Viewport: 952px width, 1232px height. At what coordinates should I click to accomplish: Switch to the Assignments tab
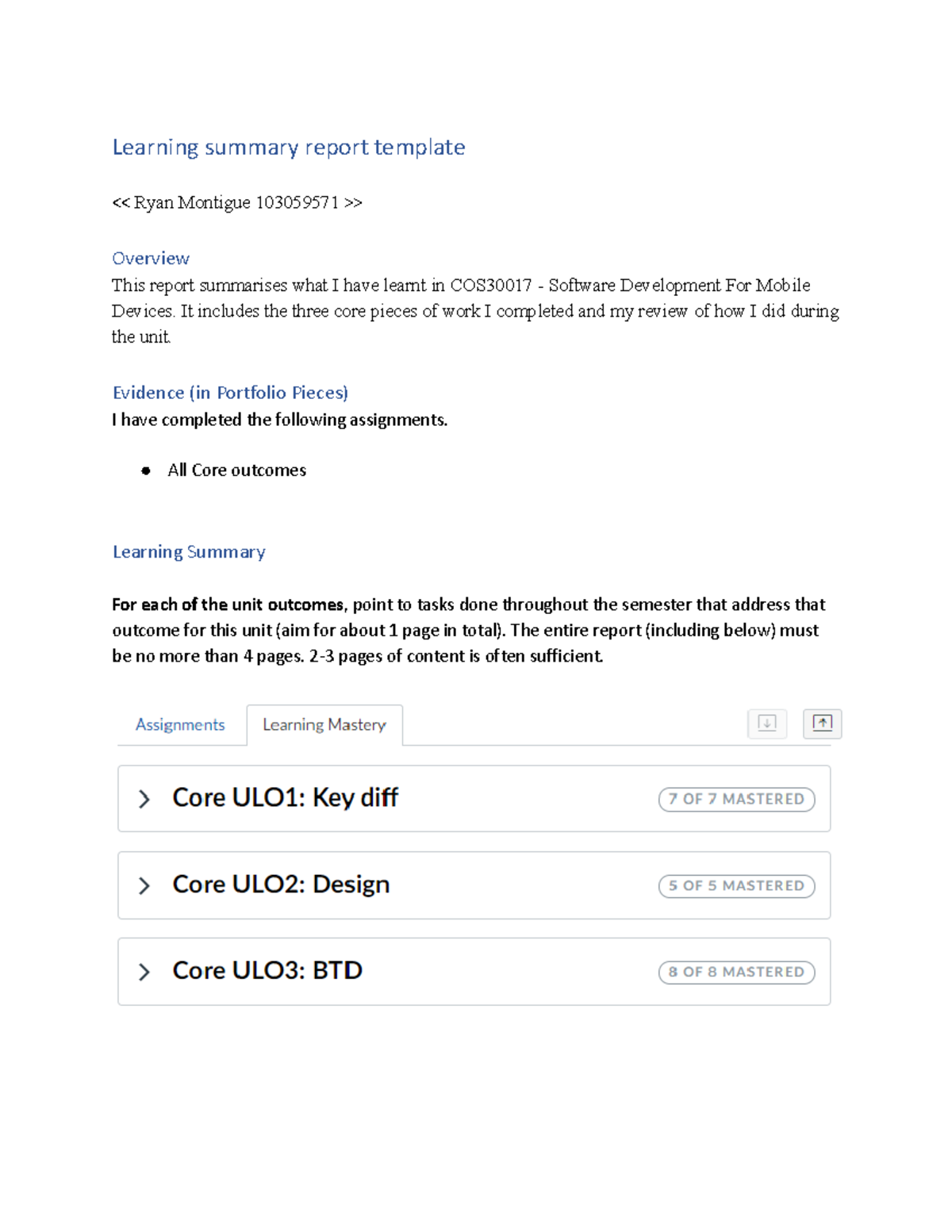180,724
